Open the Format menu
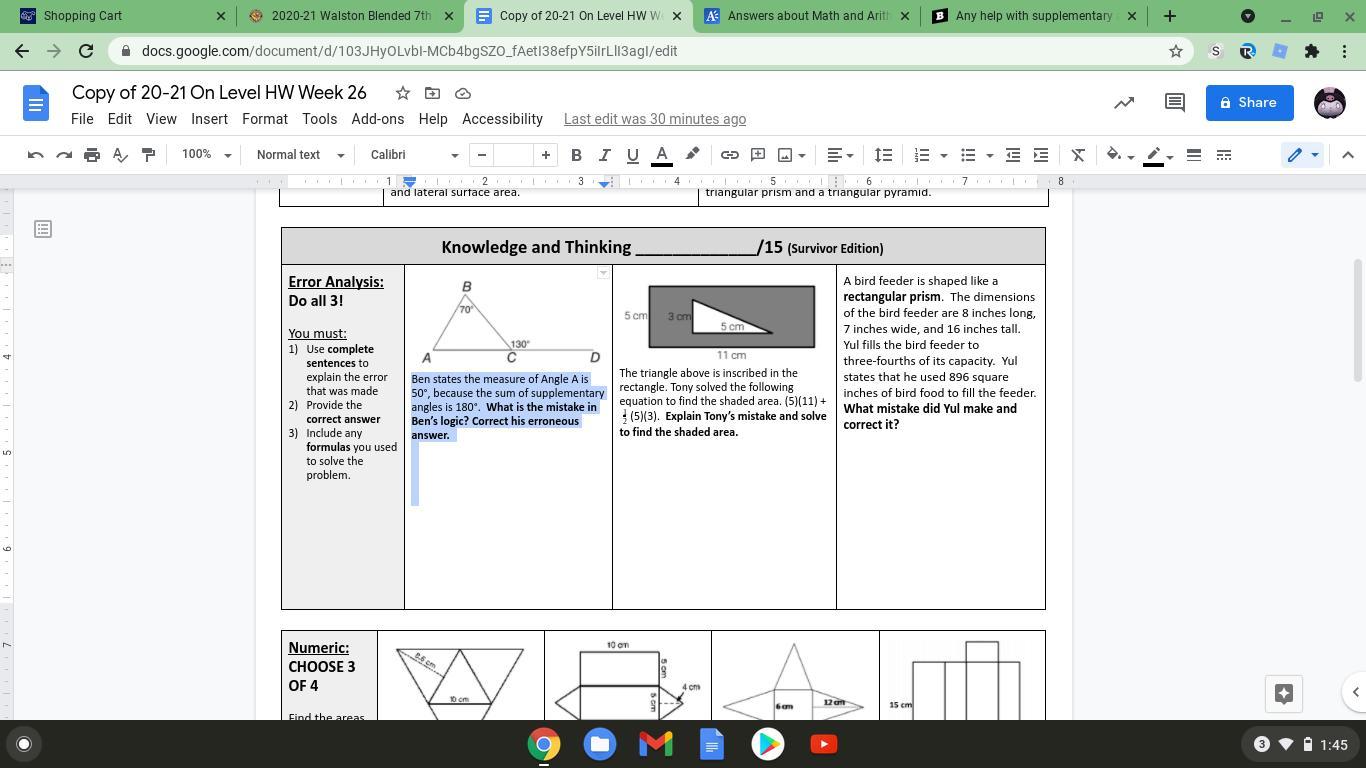Screen dimensions: 1366x768 [264, 119]
